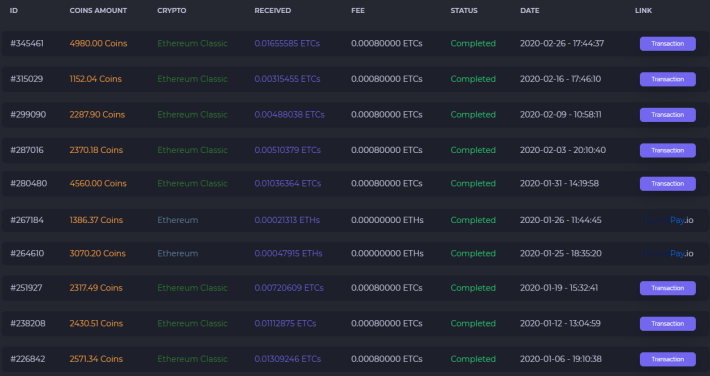Click the RECEIVED column header
The height and width of the screenshot is (376, 710).
273,10
